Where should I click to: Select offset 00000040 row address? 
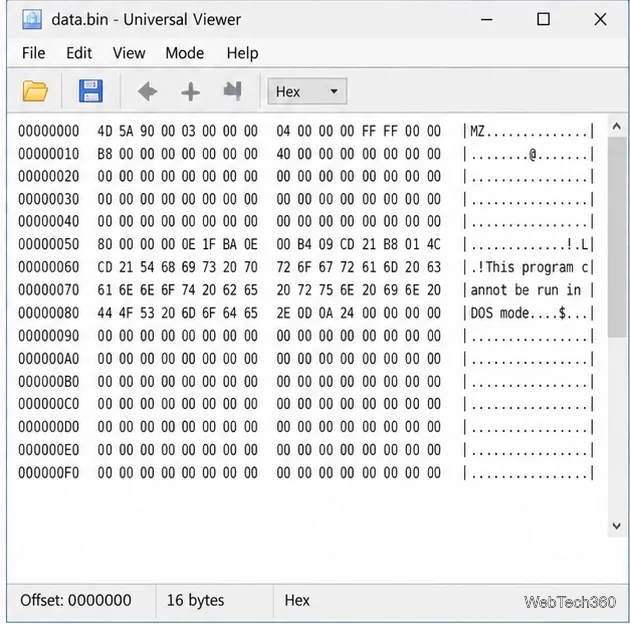point(49,221)
